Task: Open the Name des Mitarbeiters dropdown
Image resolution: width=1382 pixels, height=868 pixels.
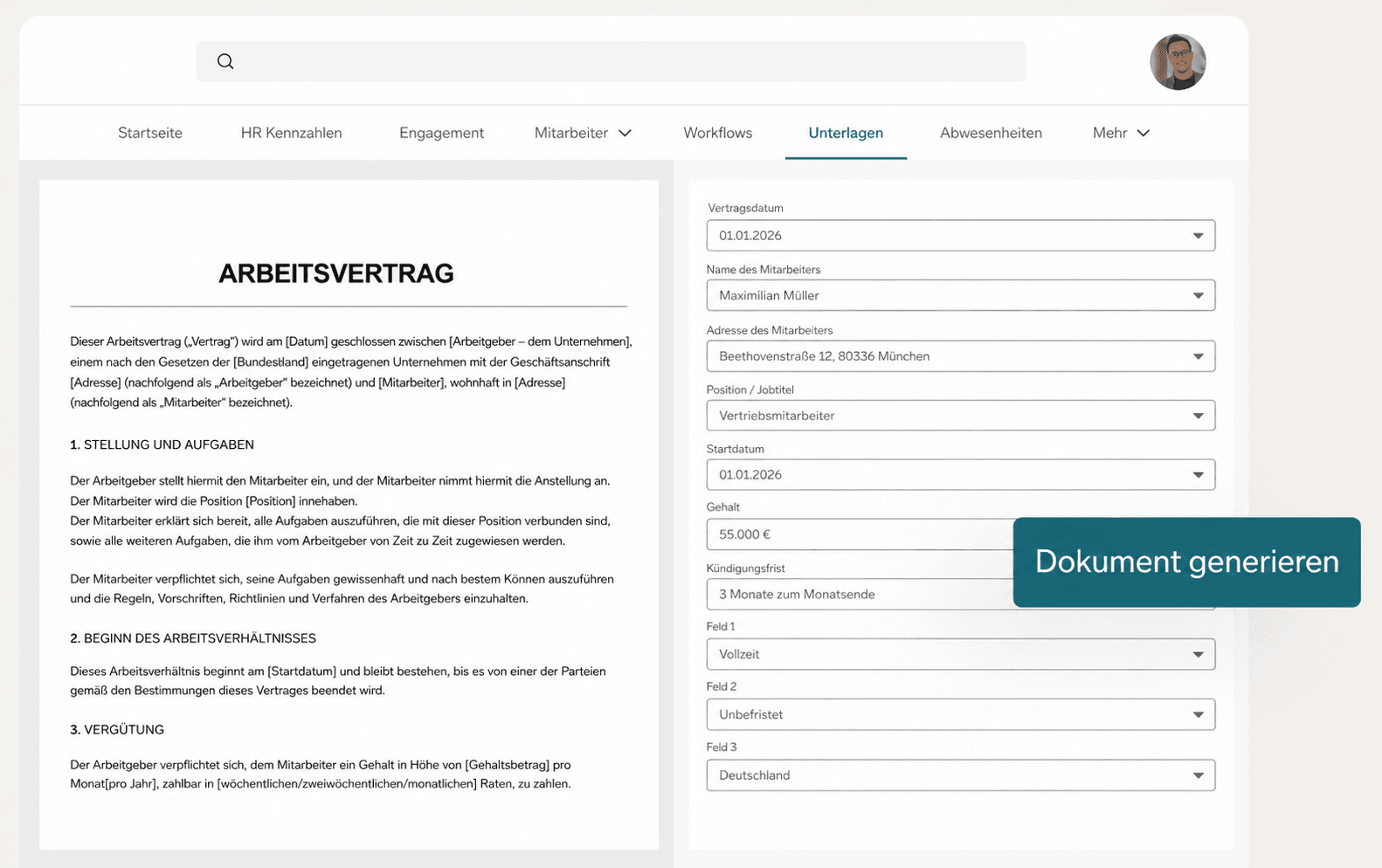Action: coord(960,295)
